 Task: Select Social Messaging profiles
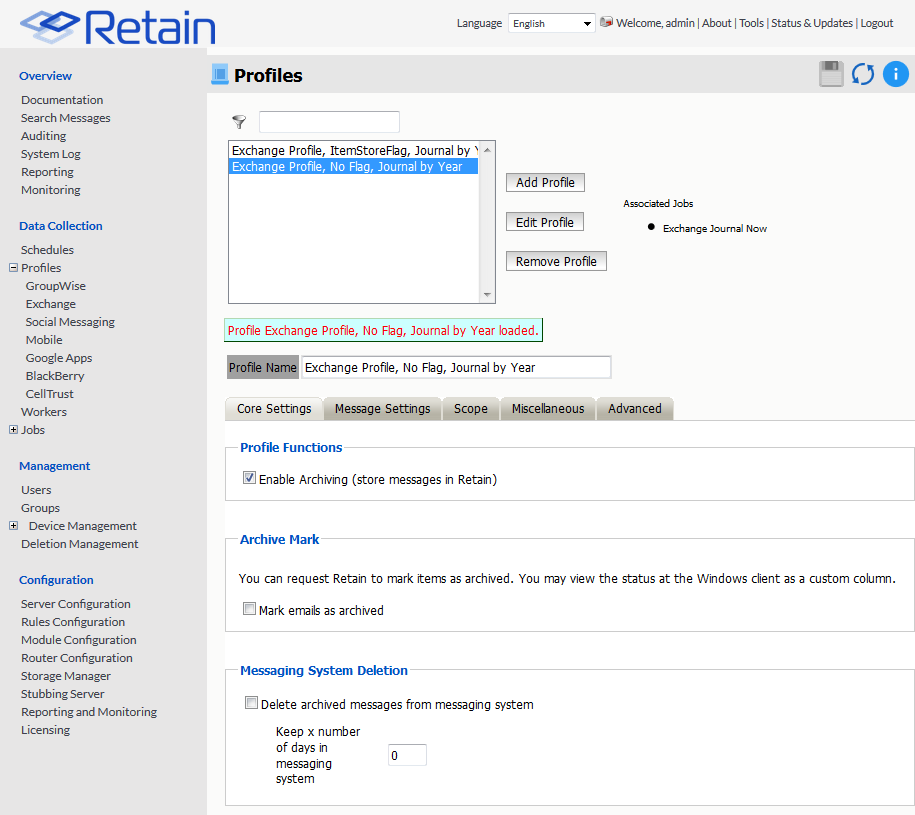coord(70,322)
